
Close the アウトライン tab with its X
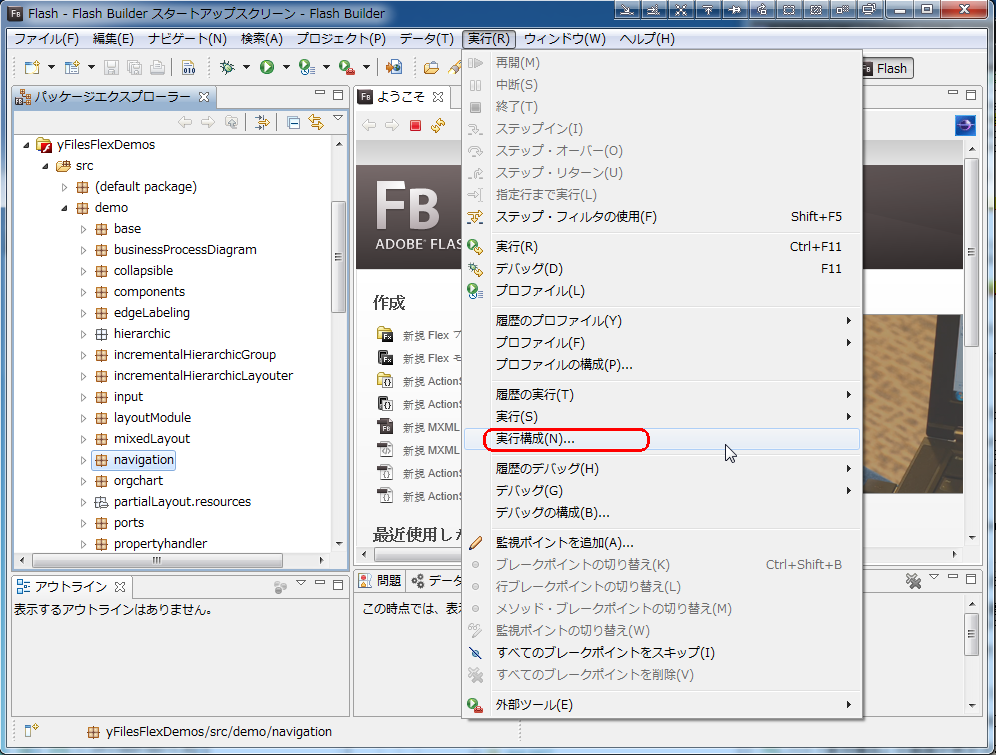(x=120, y=587)
